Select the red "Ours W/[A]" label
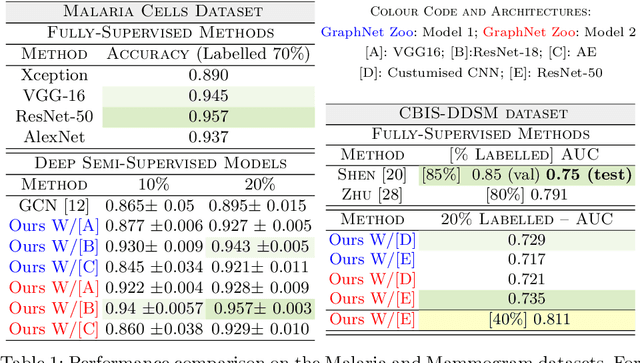The height and width of the screenshot is (363, 640). click(53, 288)
